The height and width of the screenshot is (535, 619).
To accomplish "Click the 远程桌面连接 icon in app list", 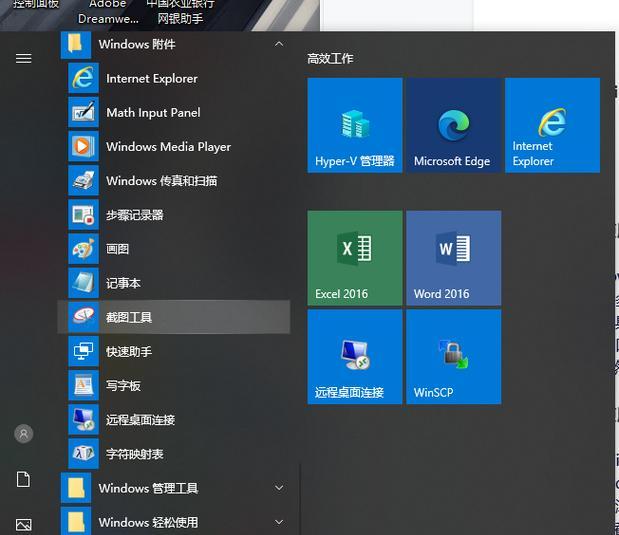I will 83,420.
